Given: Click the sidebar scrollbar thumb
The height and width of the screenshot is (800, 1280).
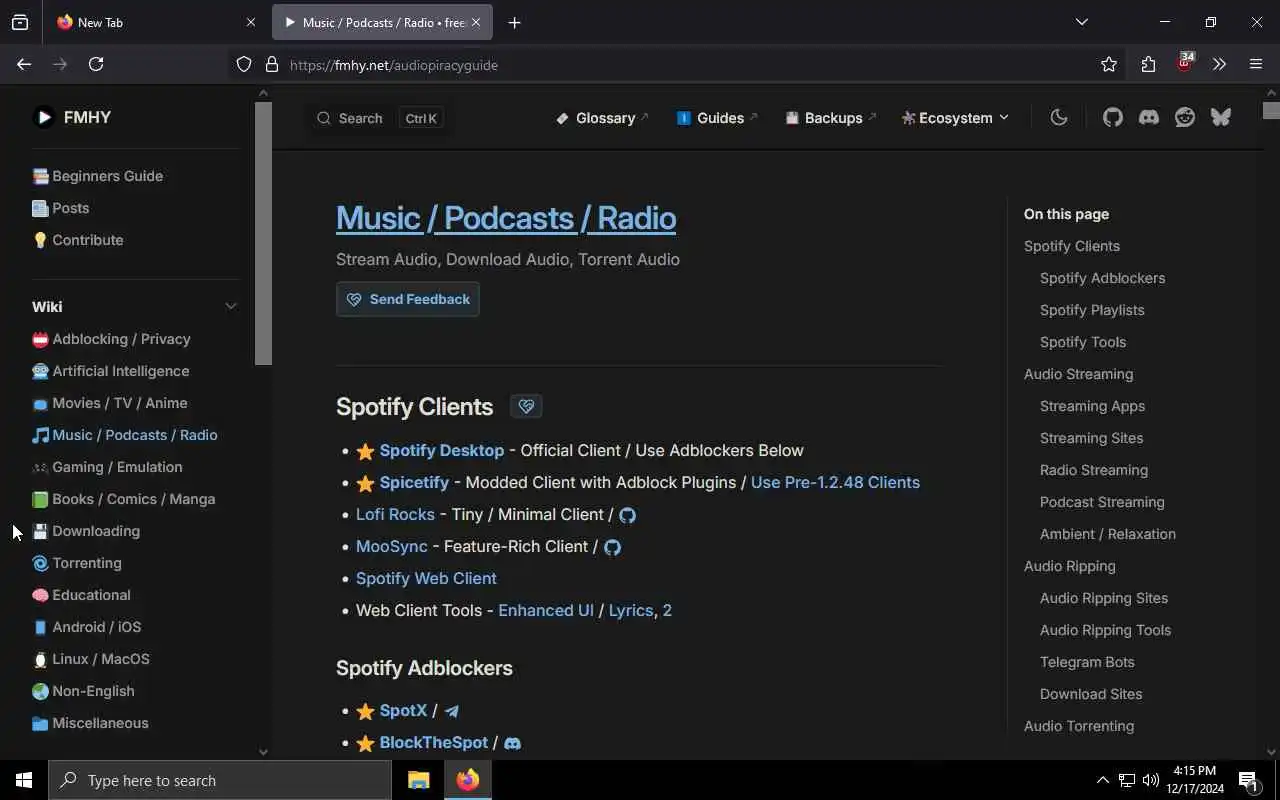Looking at the screenshot, I should [x=263, y=233].
